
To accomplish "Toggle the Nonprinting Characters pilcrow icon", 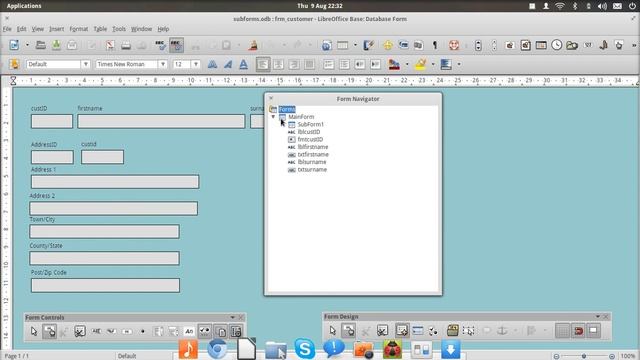I will pos(435,45).
